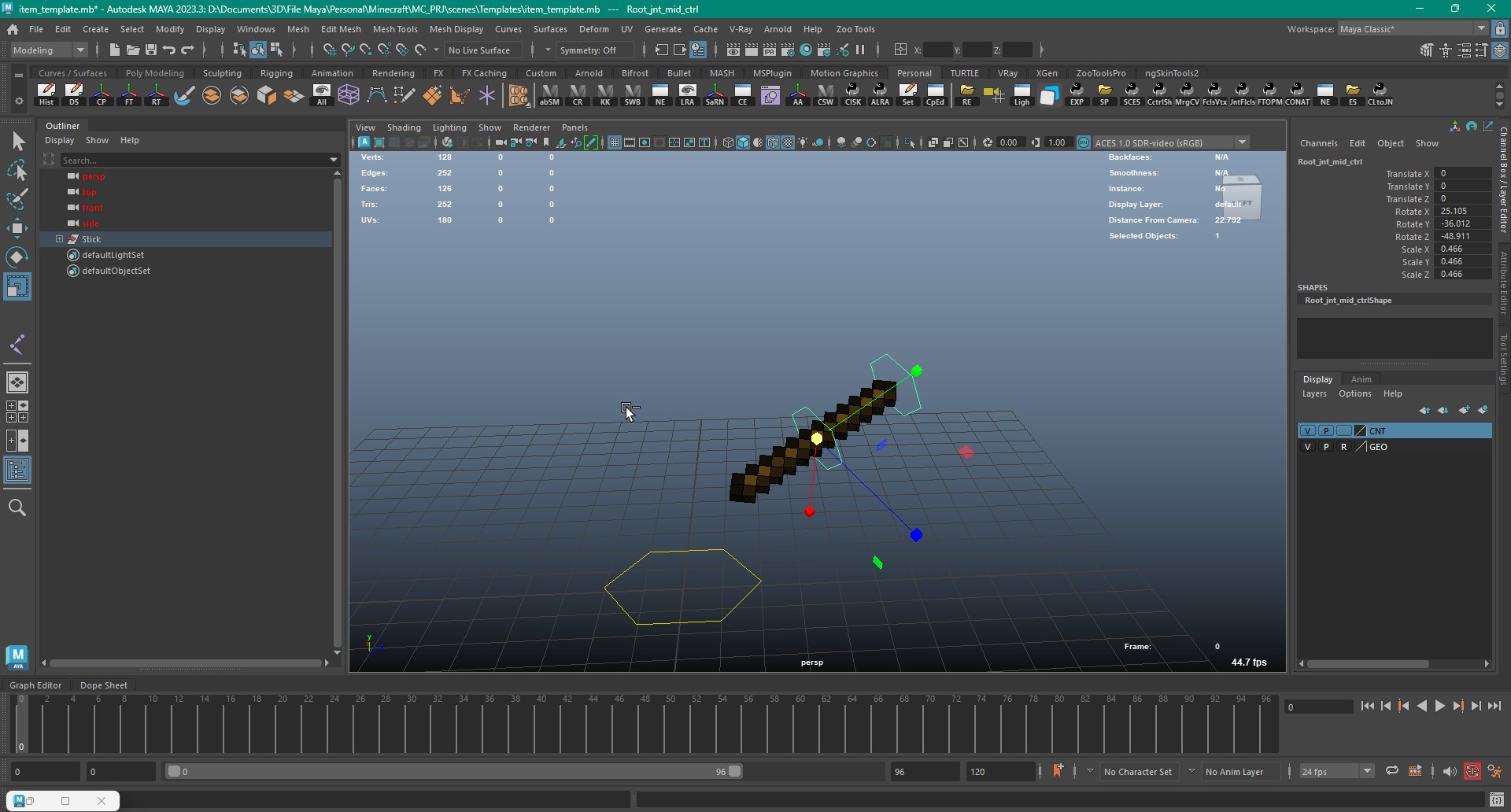The width and height of the screenshot is (1511, 812).
Task: Switch to the Rigging shelf tab
Action: click(x=276, y=73)
